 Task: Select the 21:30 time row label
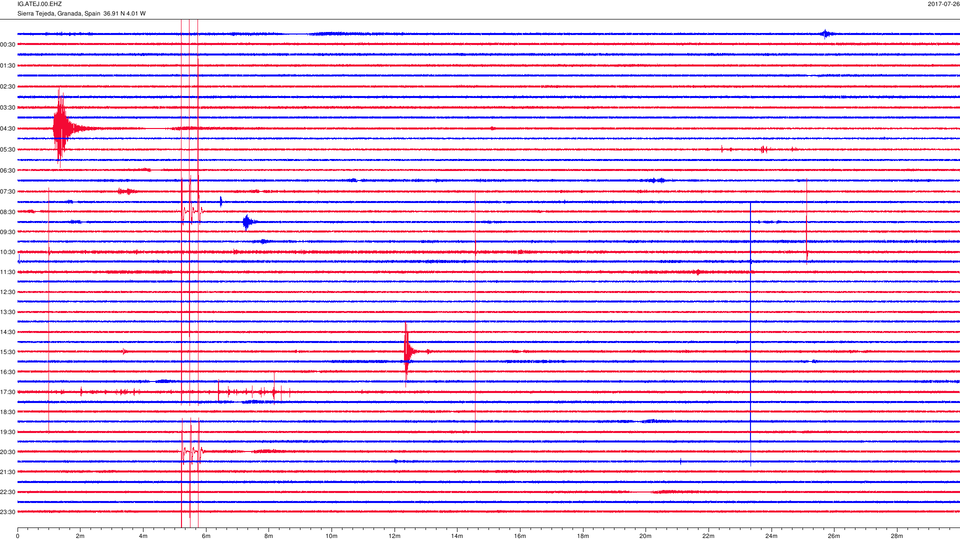(x=8, y=472)
